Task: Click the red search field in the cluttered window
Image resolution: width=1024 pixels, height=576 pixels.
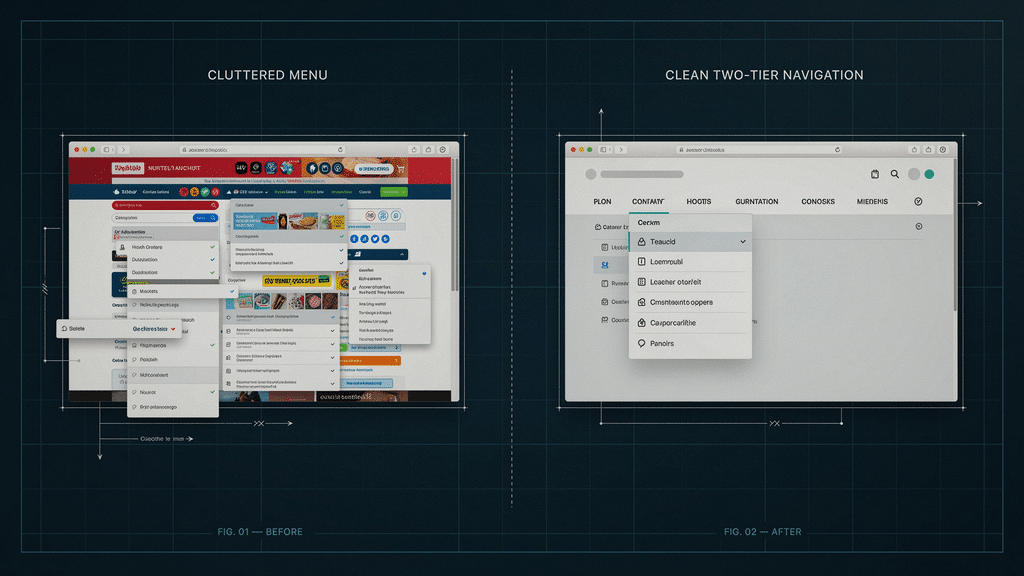Action: [165, 206]
